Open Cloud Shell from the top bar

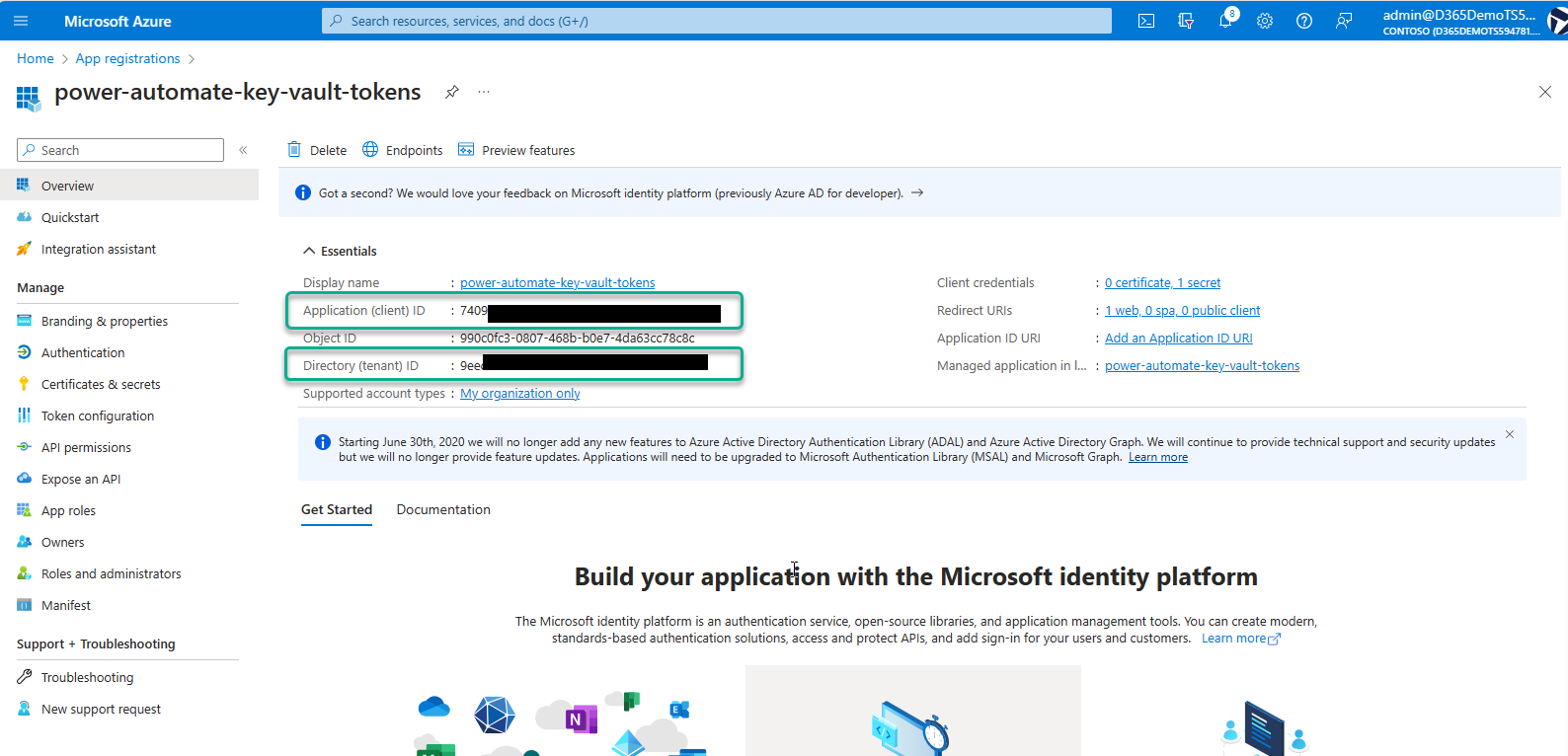pos(1146,21)
